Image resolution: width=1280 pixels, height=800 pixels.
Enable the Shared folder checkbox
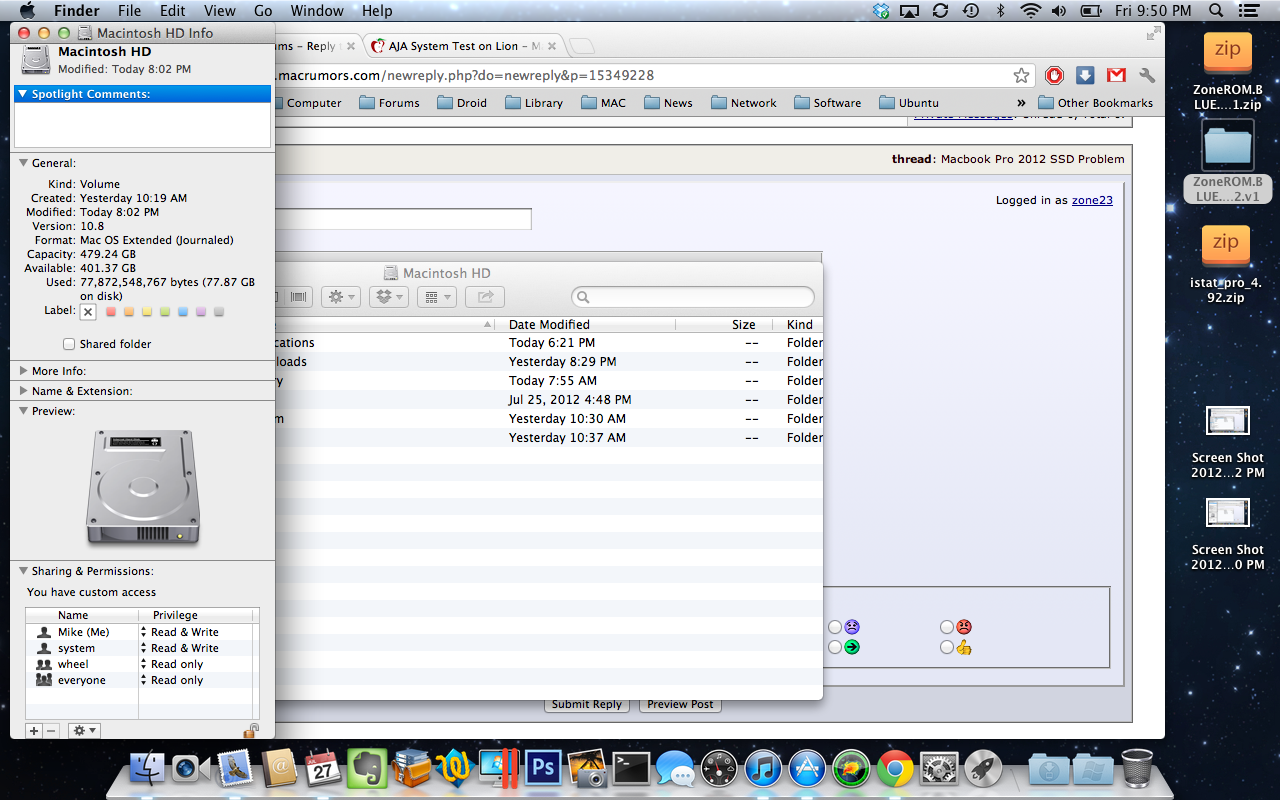pyautogui.click(x=69, y=344)
